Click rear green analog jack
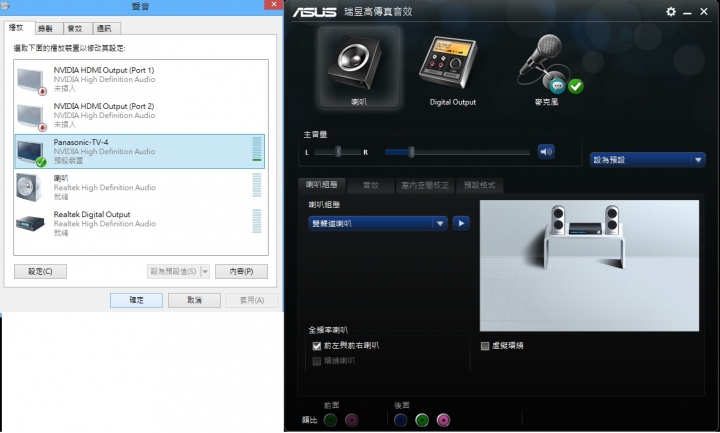This screenshot has width=720, height=433. pyautogui.click(x=422, y=420)
